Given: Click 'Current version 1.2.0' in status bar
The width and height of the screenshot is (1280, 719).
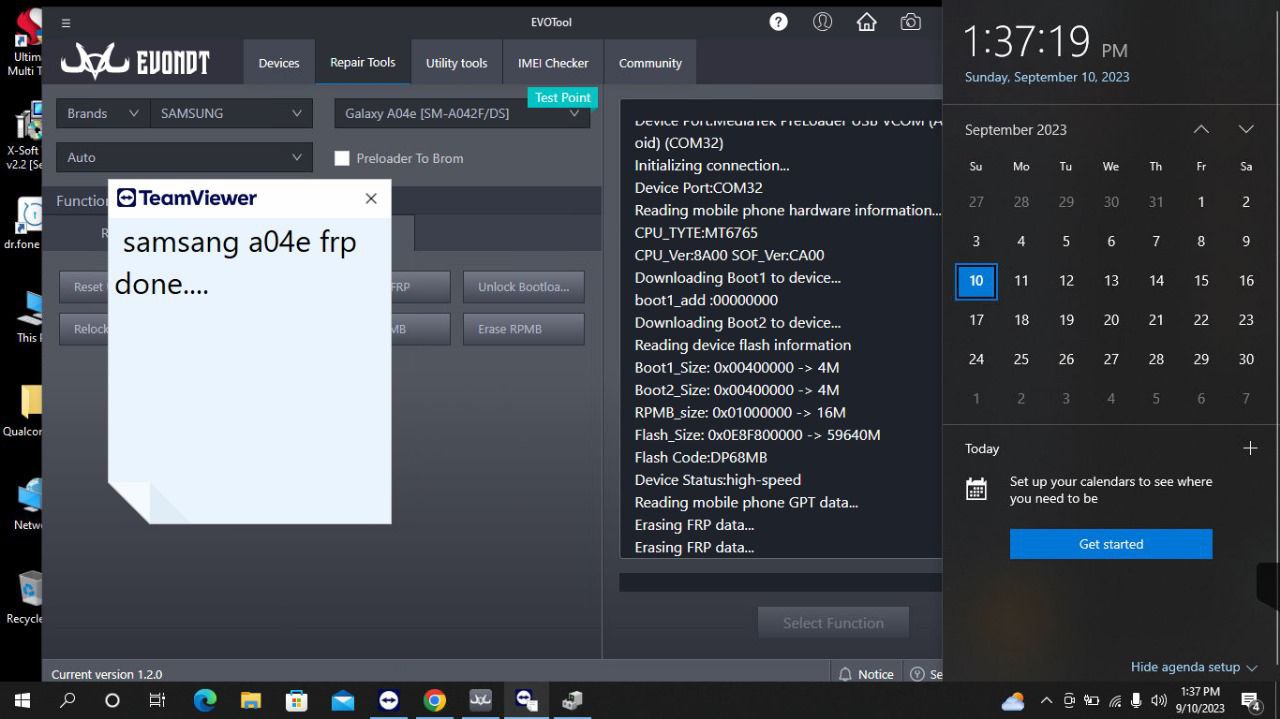Looking at the screenshot, I should pyautogui.click(x=107, y=674).
